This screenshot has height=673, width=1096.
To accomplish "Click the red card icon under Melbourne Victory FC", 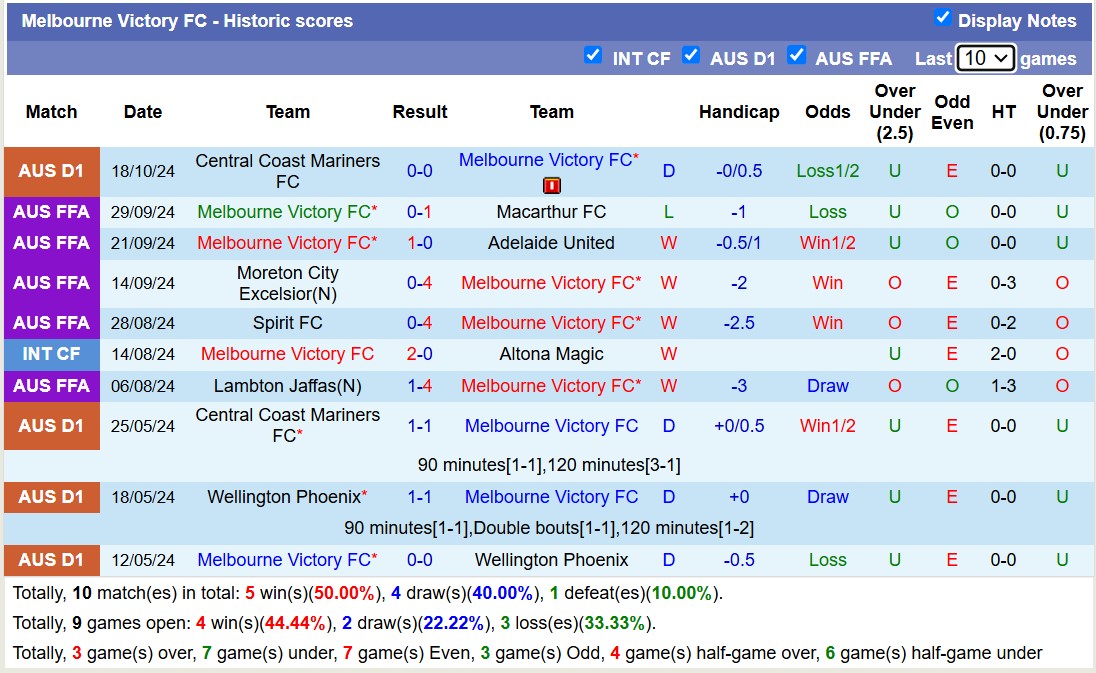I will pos(552,184).
